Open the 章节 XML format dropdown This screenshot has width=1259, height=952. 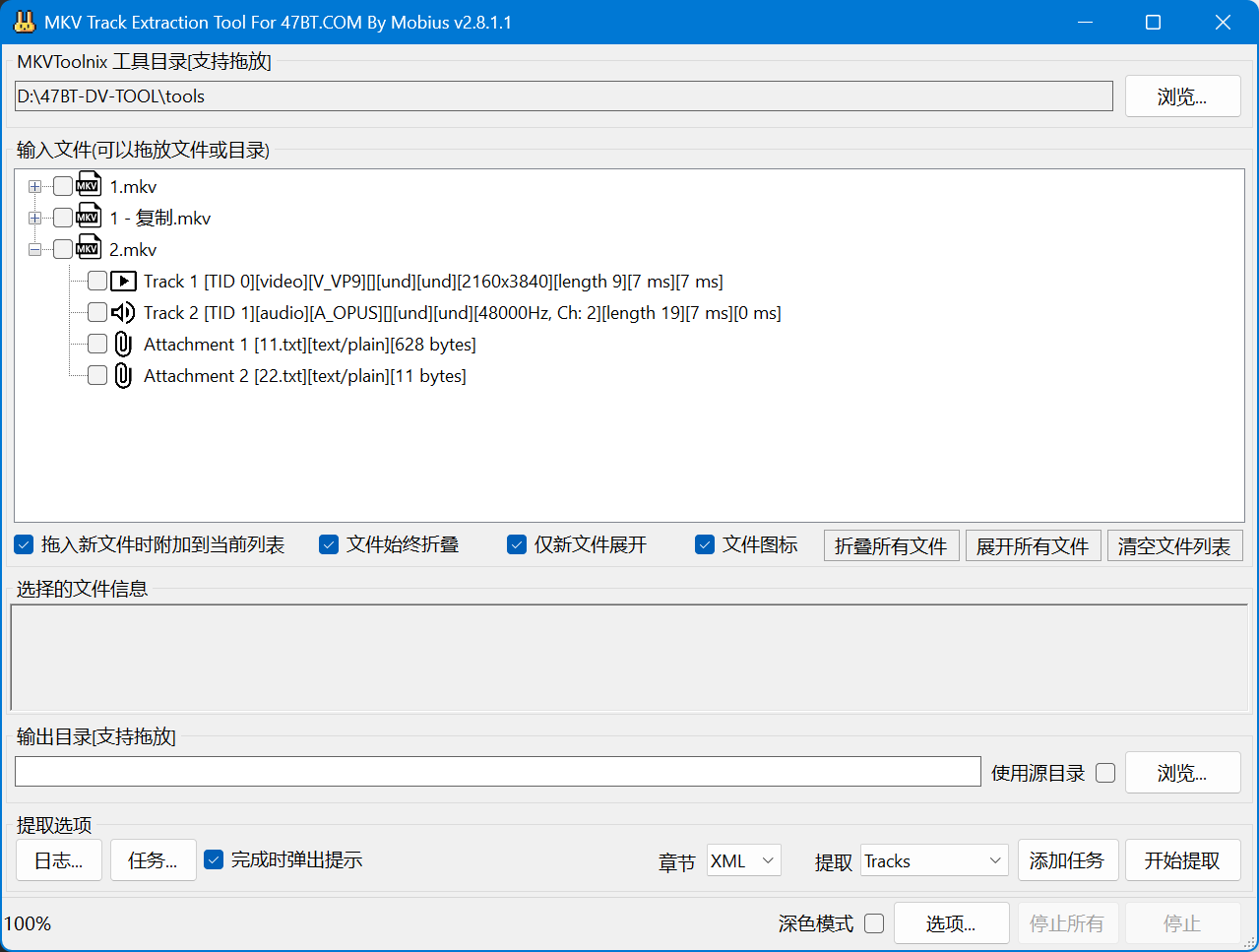(x=743, y=860)
